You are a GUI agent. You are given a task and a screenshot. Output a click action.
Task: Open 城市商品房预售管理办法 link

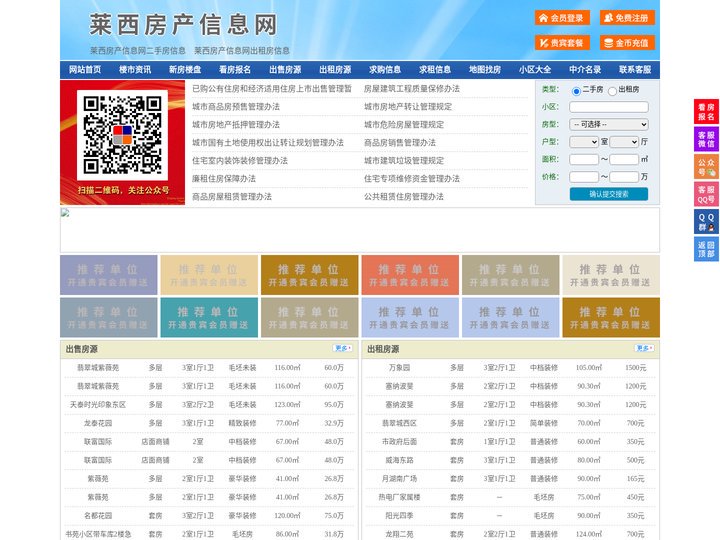click(236, 107)
